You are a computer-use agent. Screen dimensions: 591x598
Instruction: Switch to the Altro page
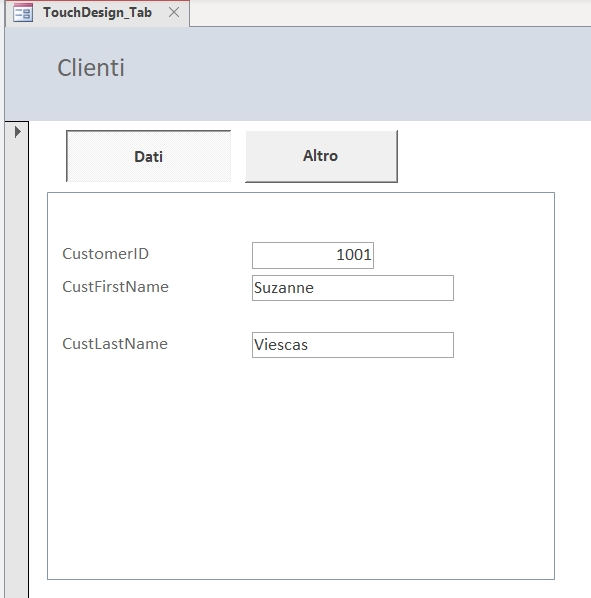[321, 156]
